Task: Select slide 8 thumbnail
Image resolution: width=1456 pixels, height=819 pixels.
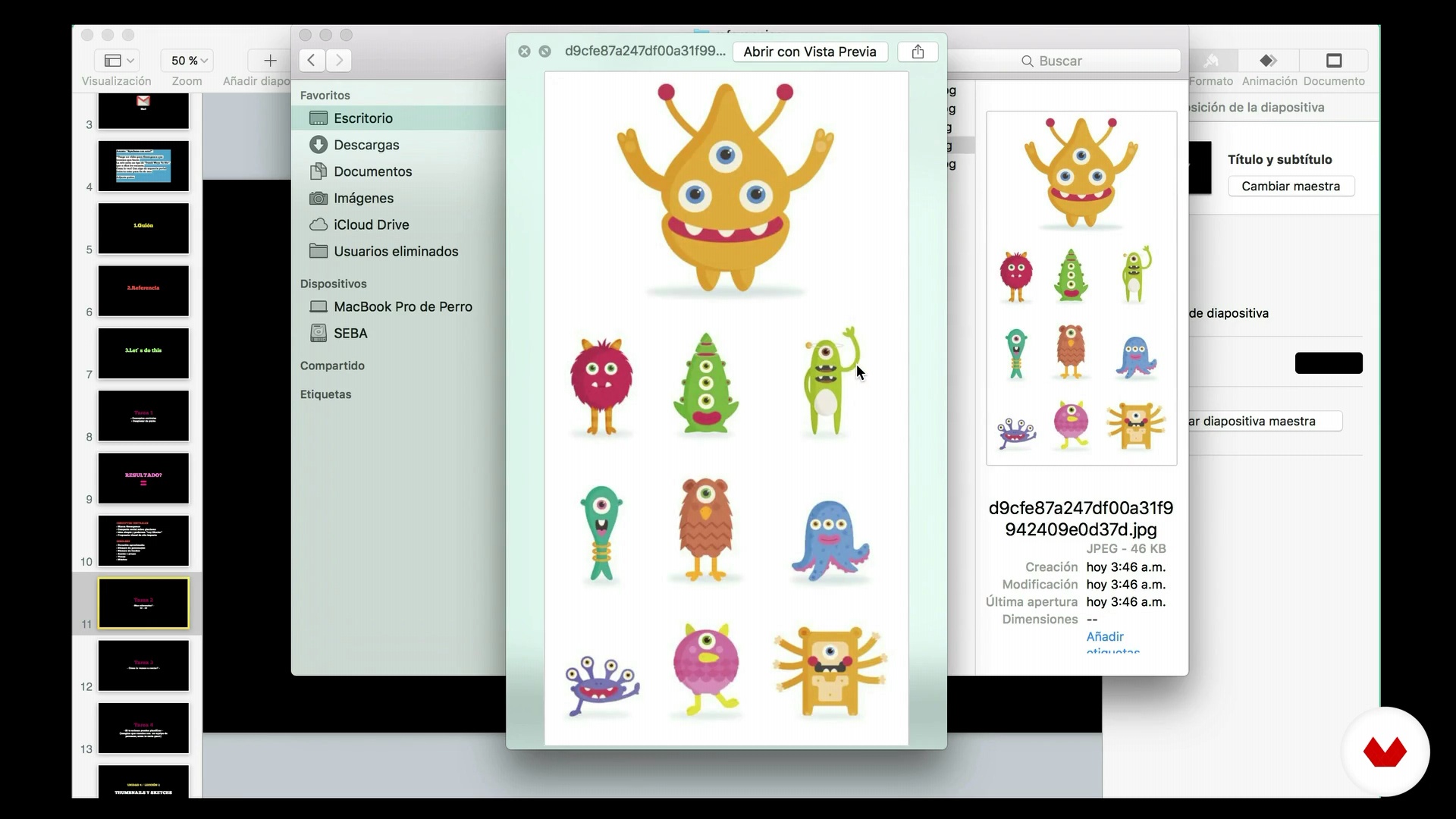Action: [x=143, y=416]
